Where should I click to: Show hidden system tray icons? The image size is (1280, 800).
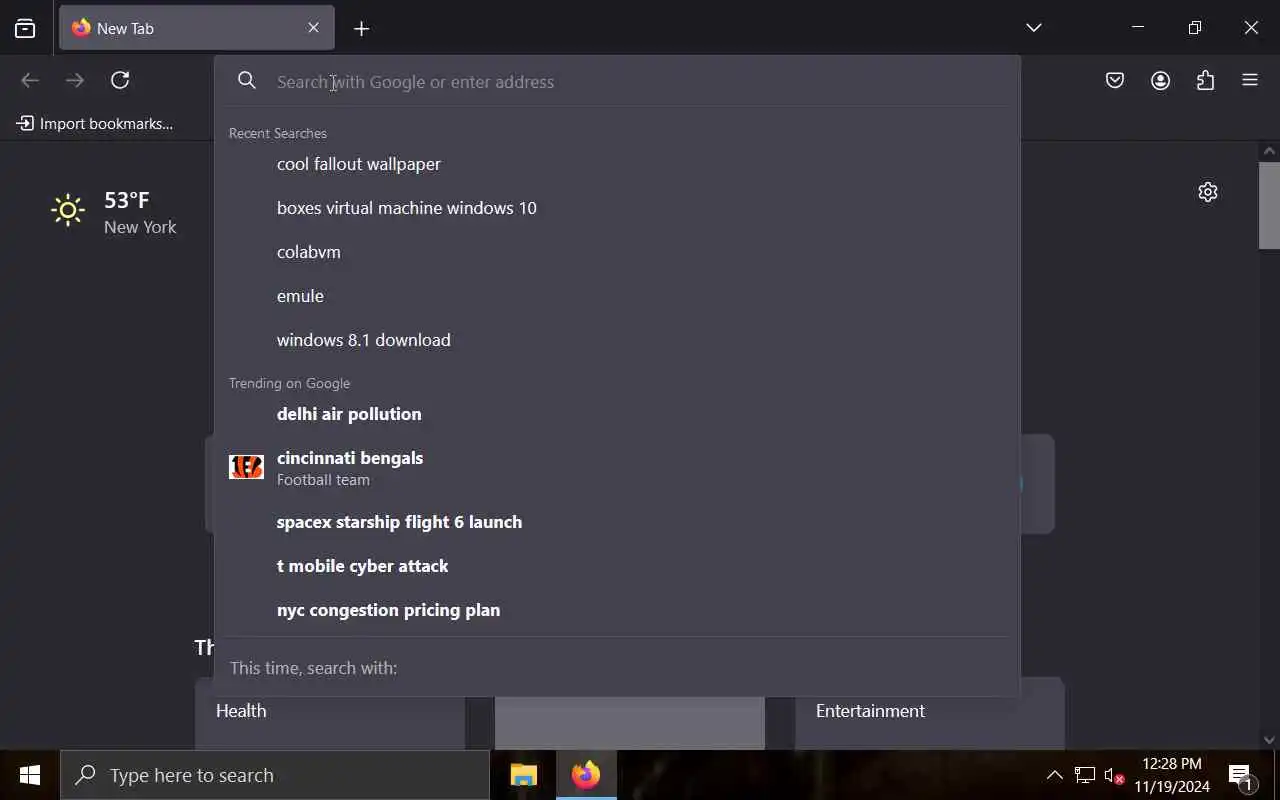click(x=1054, y=775)
